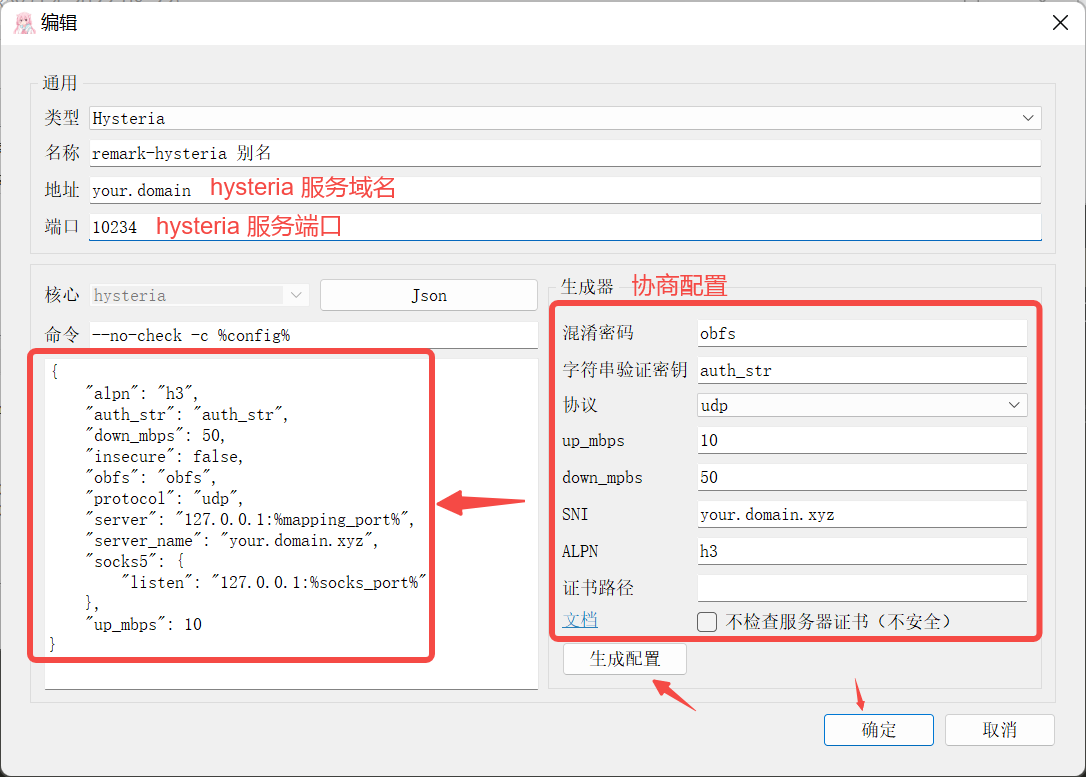Confirm with the 确定 button
Viewport: 1086px width, 777px height.
(x=878, y=730)
